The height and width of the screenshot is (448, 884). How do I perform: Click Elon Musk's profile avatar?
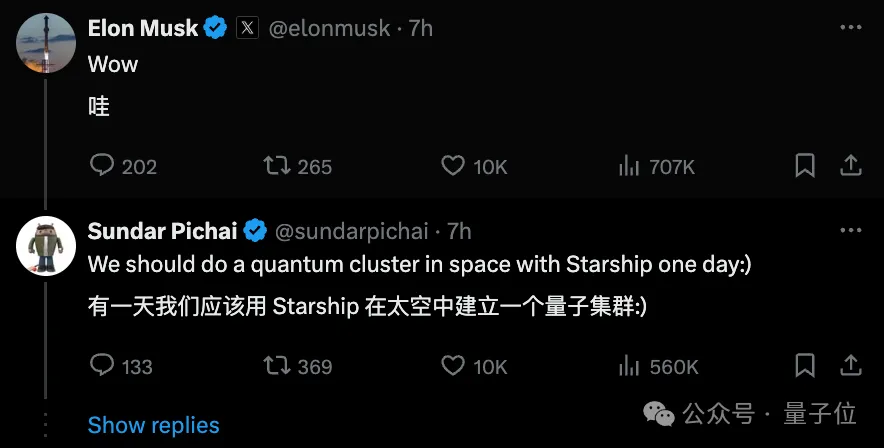coord(46,44)
